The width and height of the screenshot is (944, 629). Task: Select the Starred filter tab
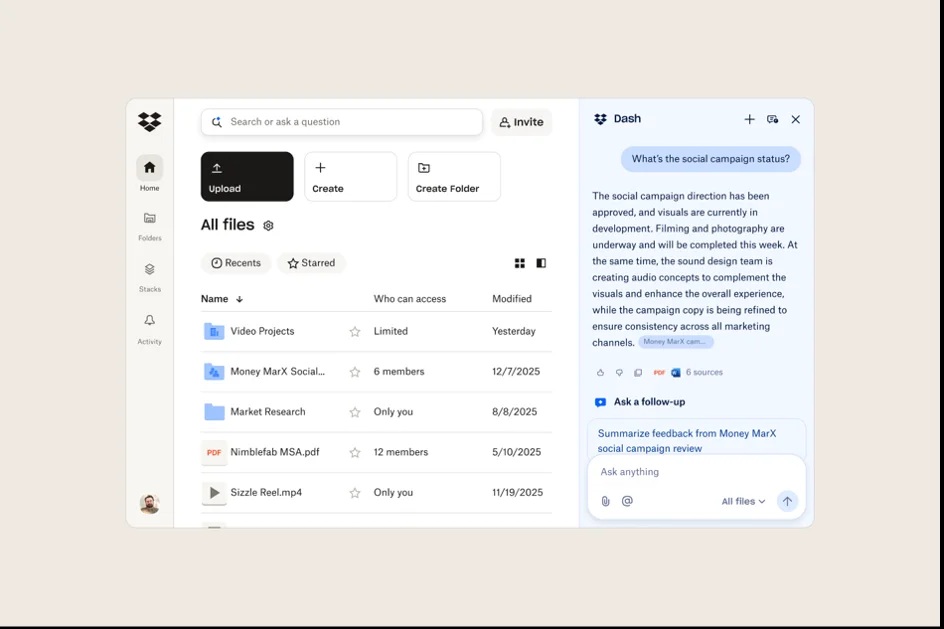(311, 263)
